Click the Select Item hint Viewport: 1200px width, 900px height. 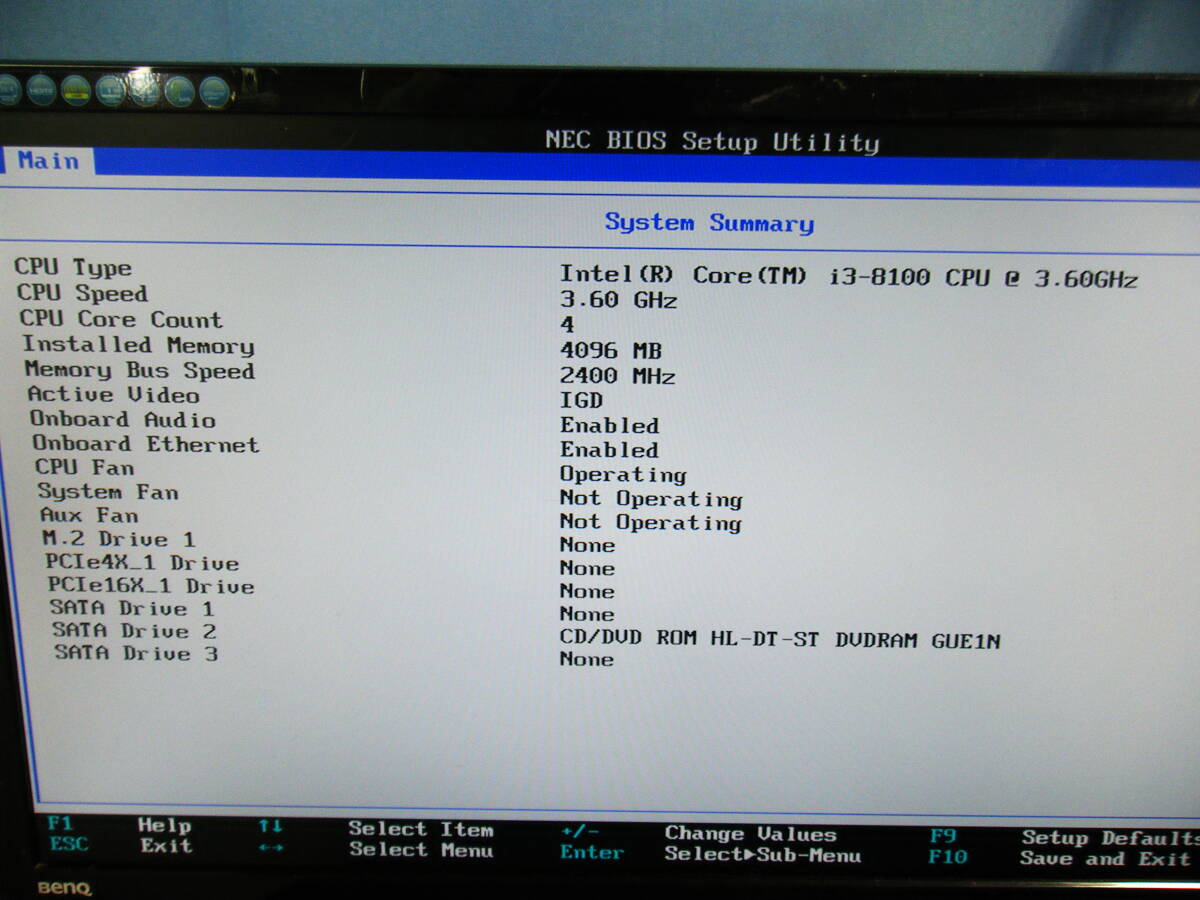click(x=421, y=829)
